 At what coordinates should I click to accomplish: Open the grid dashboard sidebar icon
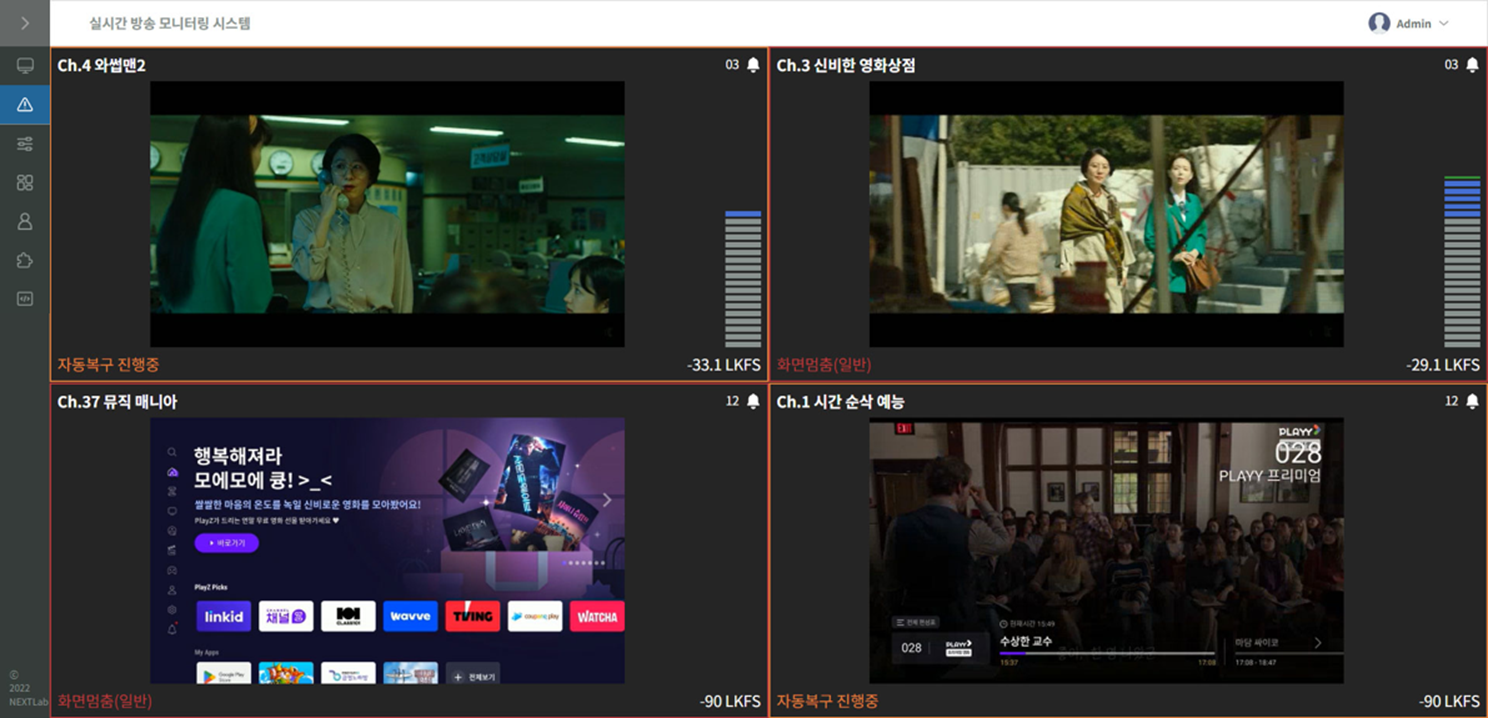pyautogui.click(x=25, y=183)
